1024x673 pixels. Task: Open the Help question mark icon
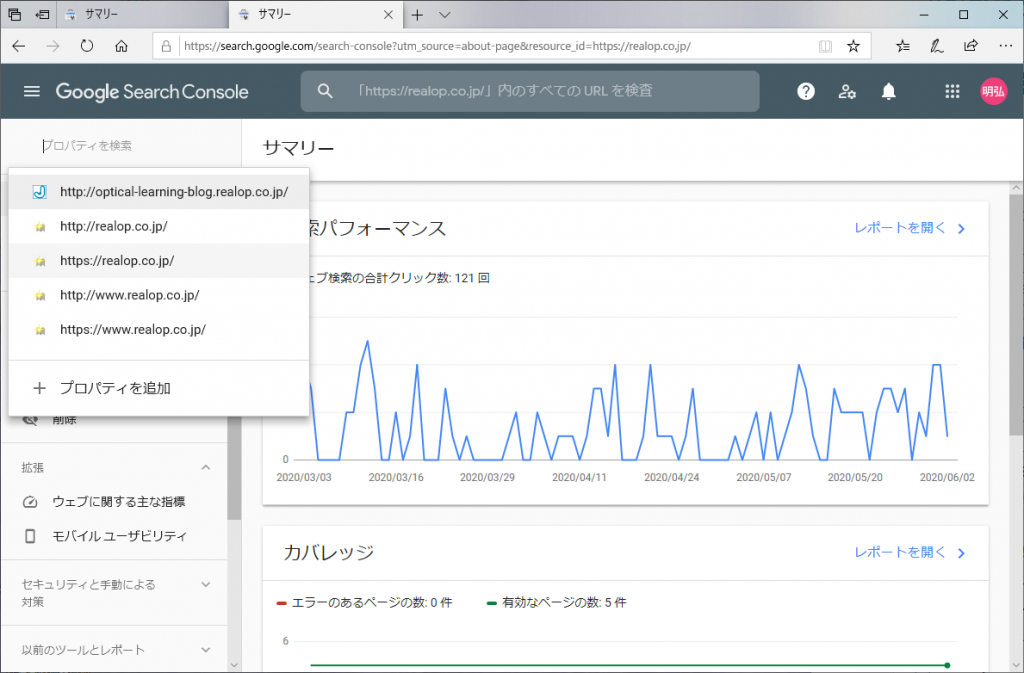click(806, 91)
